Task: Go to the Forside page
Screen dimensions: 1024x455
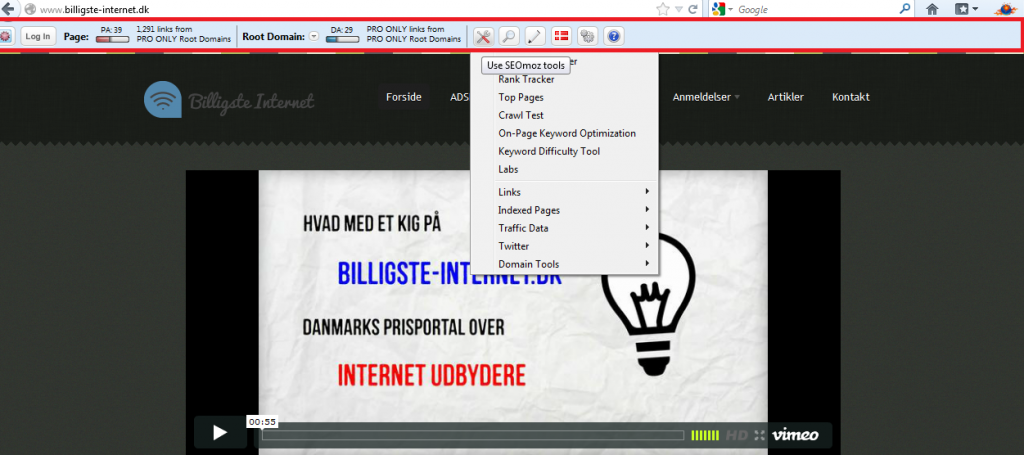Action: (404, 97)
